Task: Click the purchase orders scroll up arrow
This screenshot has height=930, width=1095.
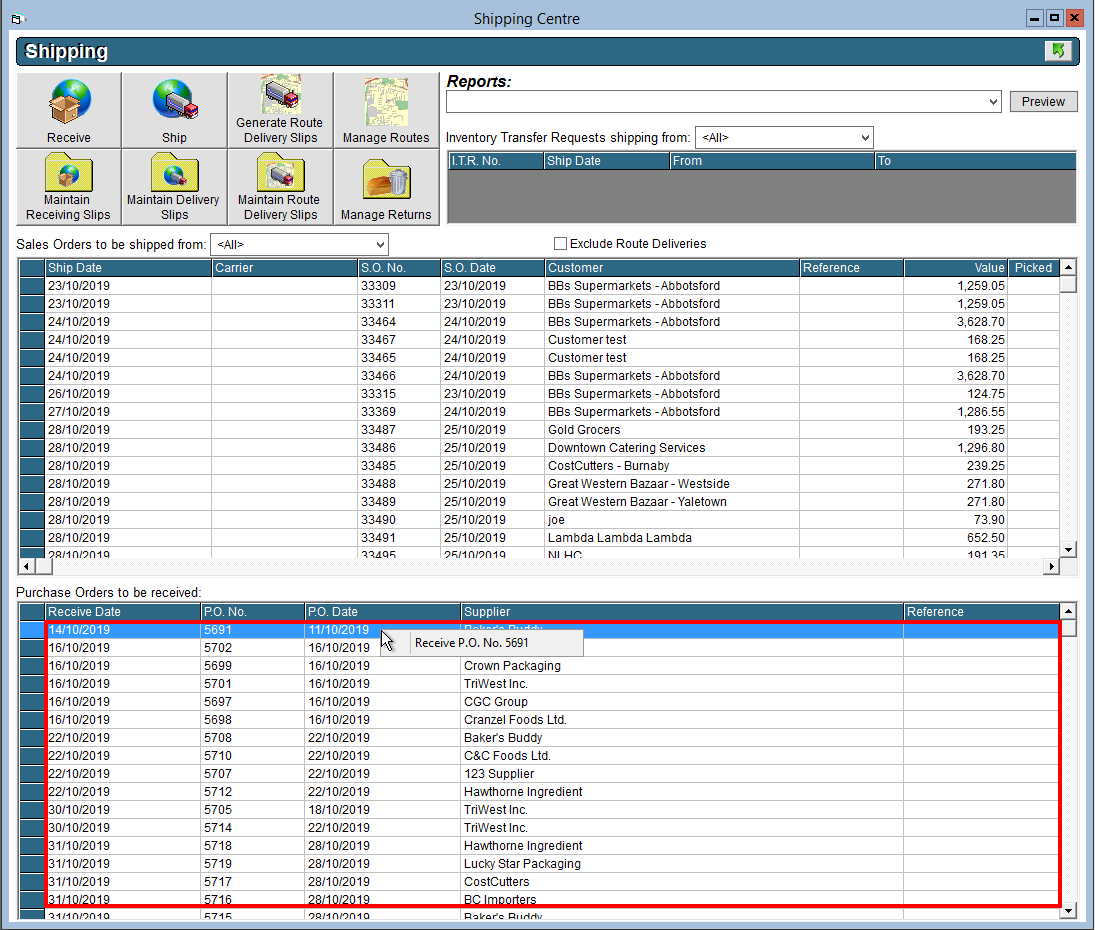Action: point(1068,612)
